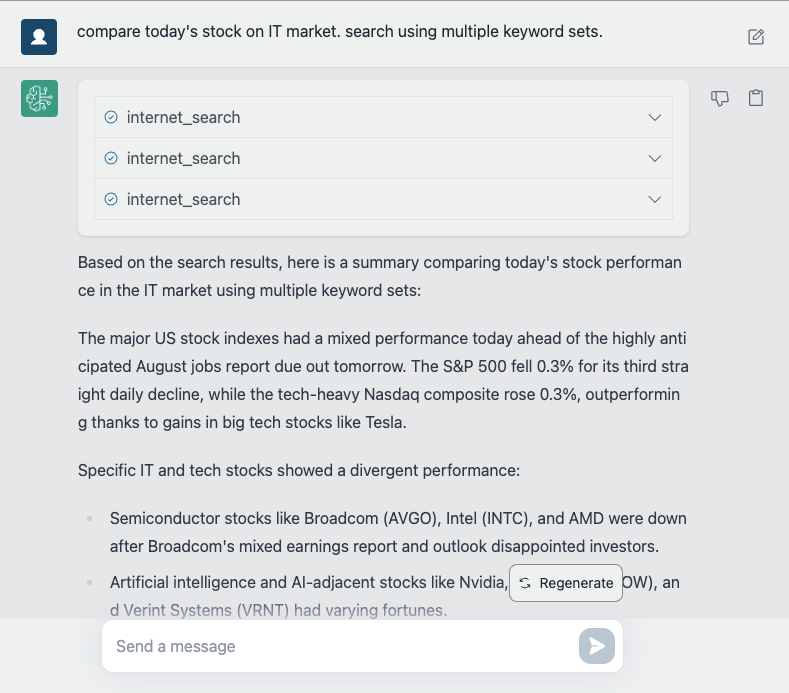Click the first internet_search check-circle icon
The height and width of the screenshot is (693, 789).
111,117
